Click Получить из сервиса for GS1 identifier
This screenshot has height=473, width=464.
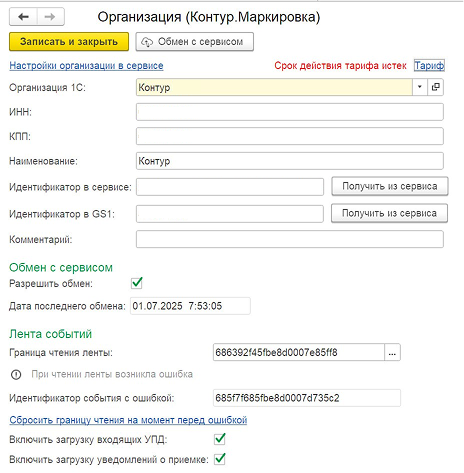389,213
